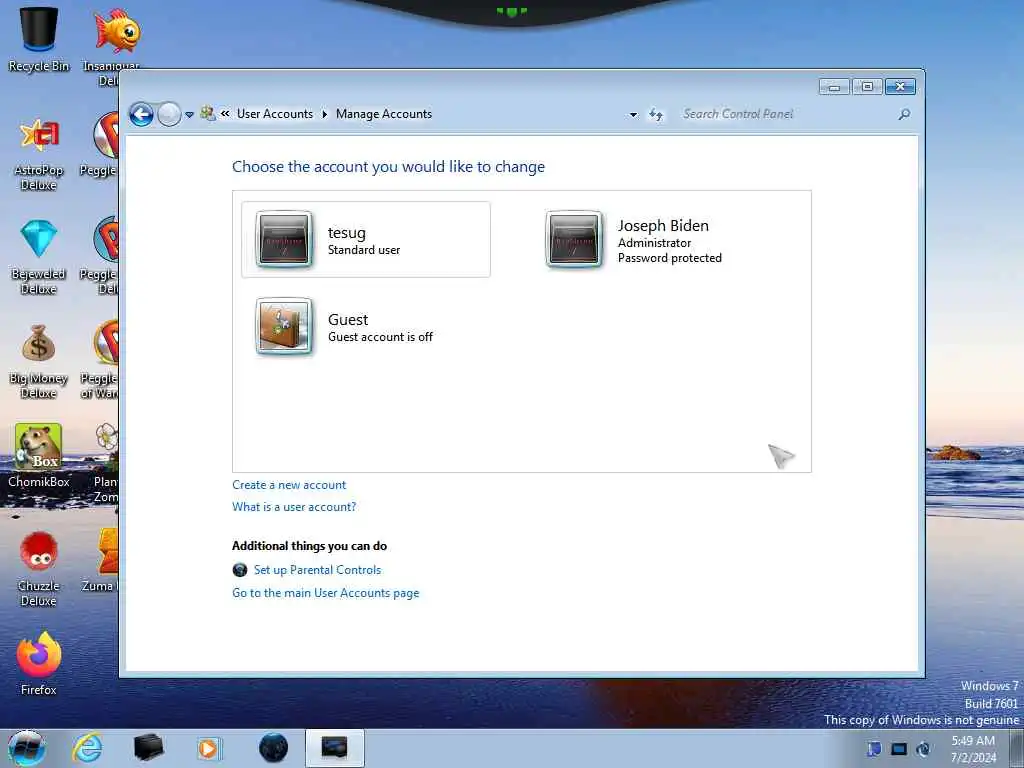Click the disabled Forward navigation arrow

[169, 114]
